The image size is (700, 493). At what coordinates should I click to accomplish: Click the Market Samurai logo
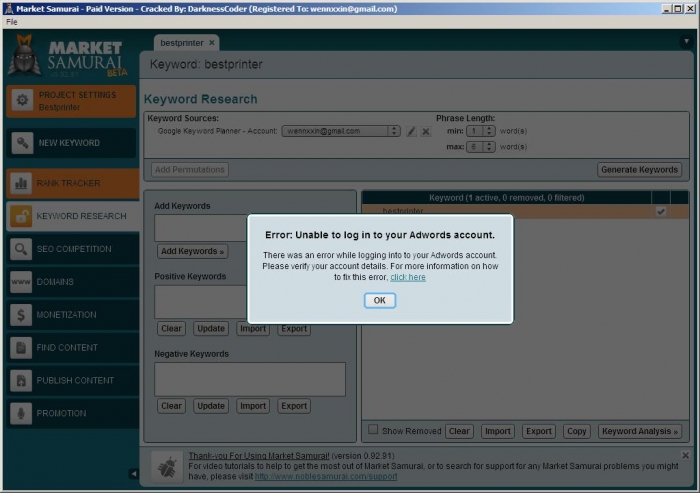(x=68, y=57)
